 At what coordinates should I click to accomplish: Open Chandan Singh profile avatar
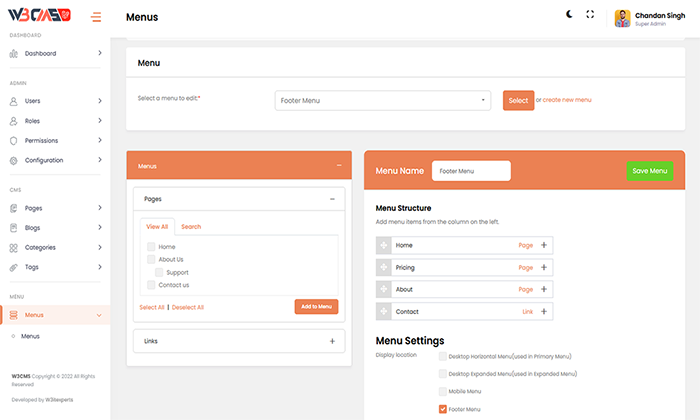click(622, 17)
